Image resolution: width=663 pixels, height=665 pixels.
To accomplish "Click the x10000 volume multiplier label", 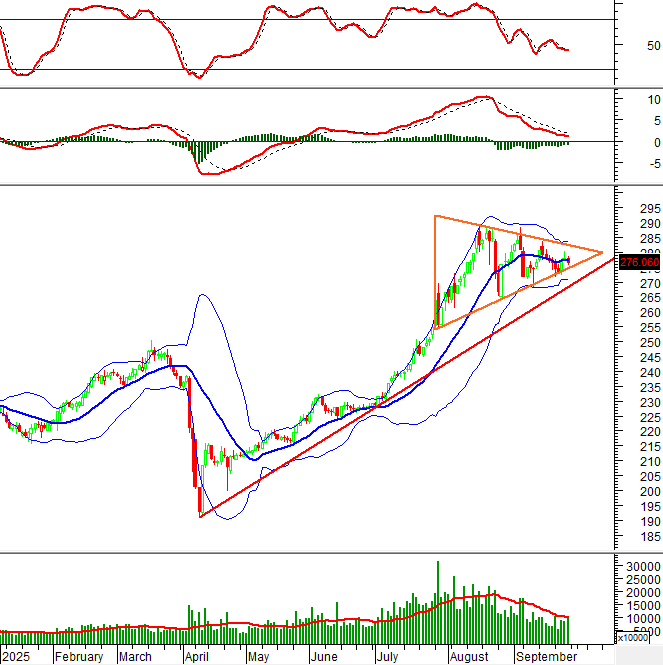I will [636, 638].
